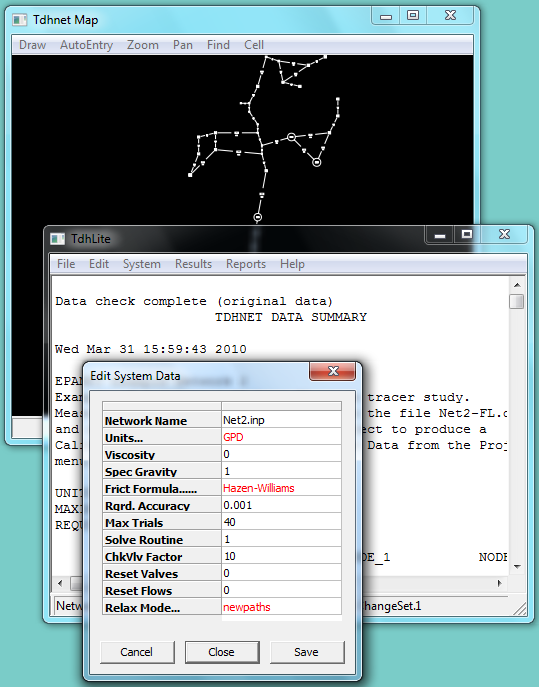Click the Tdhnet Map title bar icon
This screenshot has height=687, width=539.
click(19, 20)
